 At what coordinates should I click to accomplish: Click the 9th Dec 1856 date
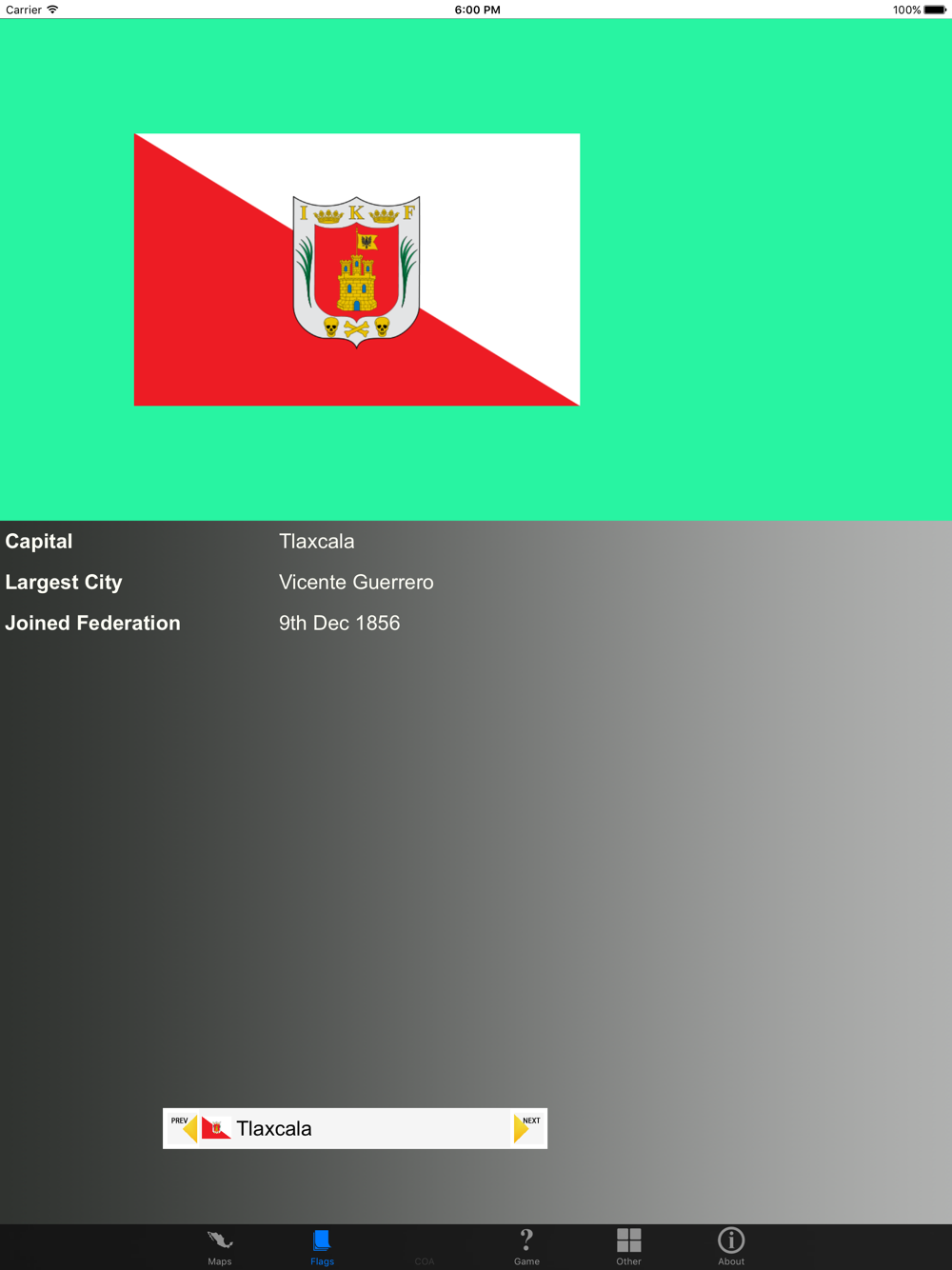pos(339,623)
